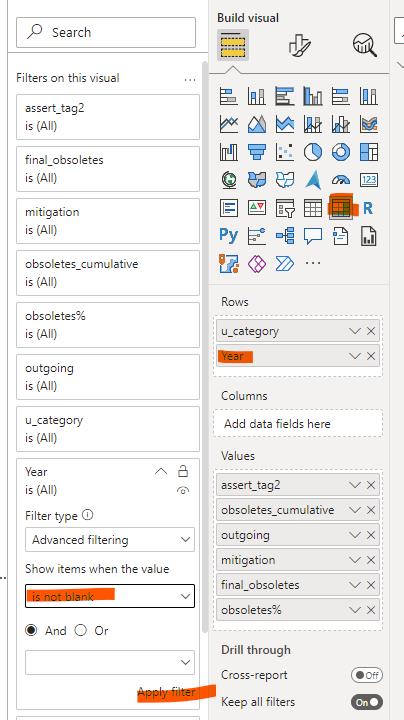The image size is (404, 720).
Task: Select the table visual
Action: tap(313, 208)
